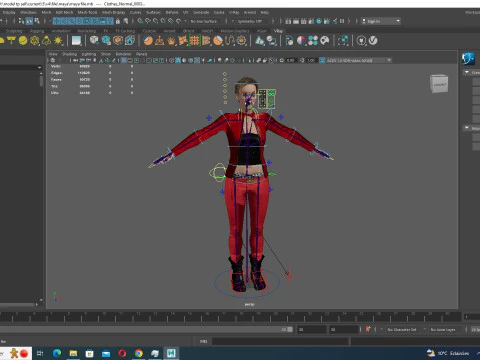Open the Mesh Tools menu
The height and width of the screenshot is (360, 480).
point(87,12)
